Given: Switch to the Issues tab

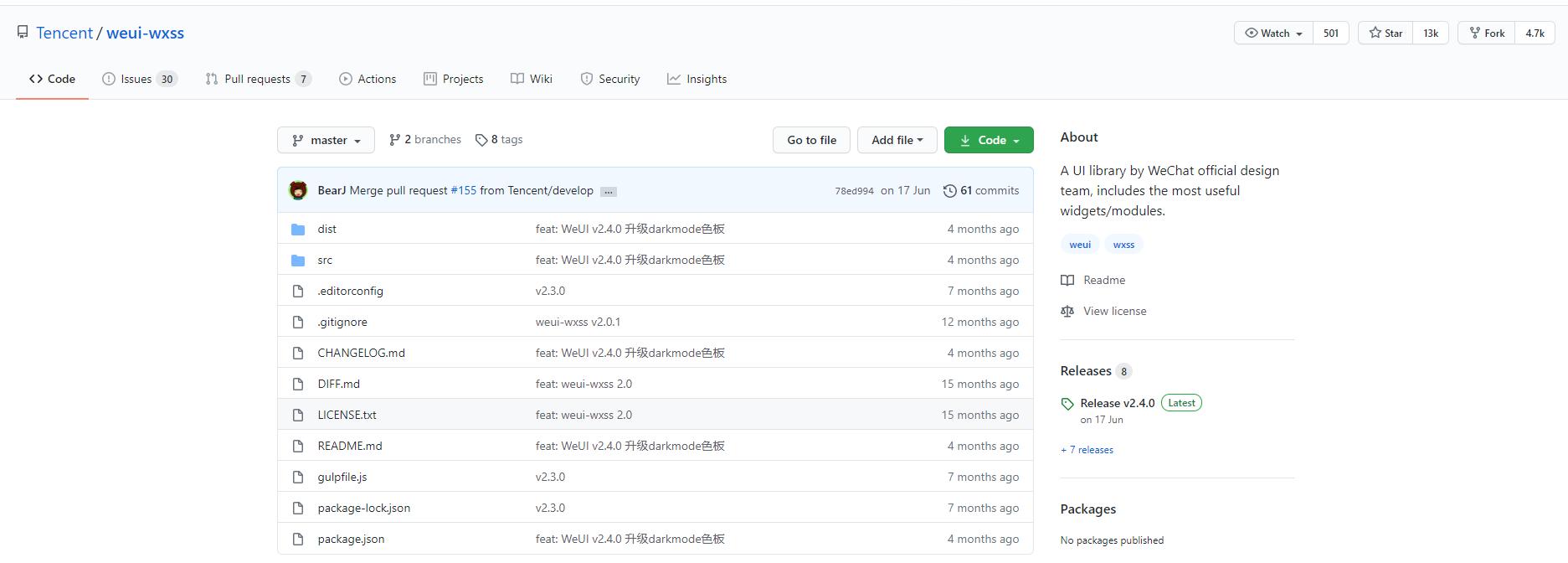Looking at the screenshot, I should [x=139, y=79].
